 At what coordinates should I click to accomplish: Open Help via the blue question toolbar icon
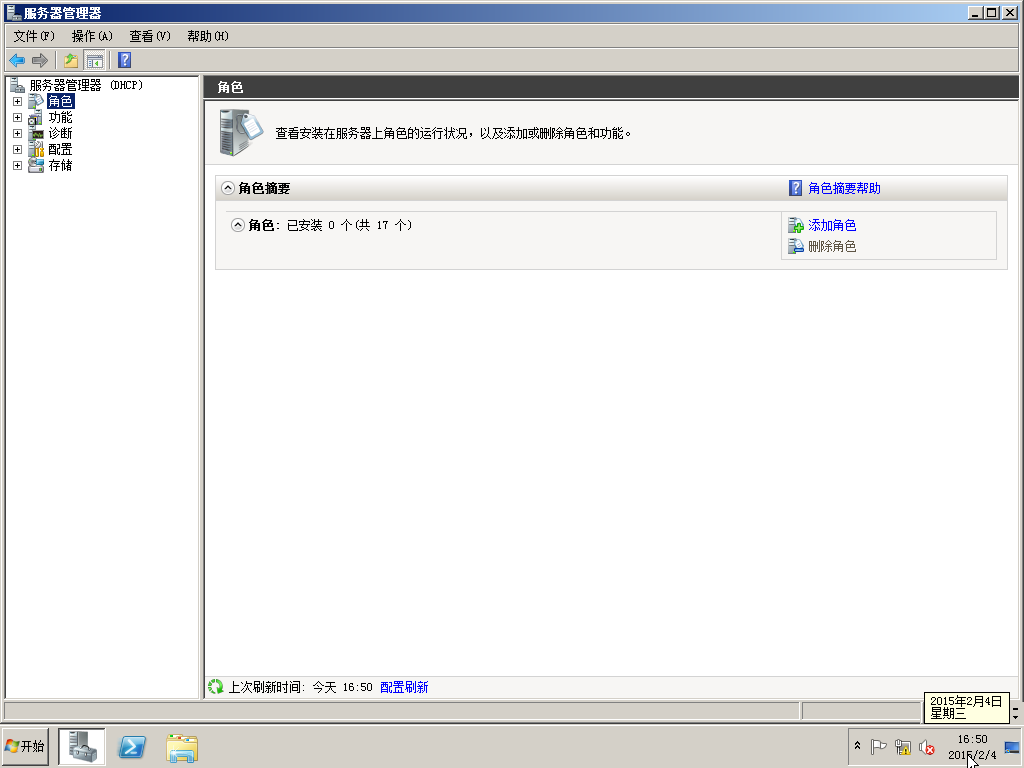point(125,60)
